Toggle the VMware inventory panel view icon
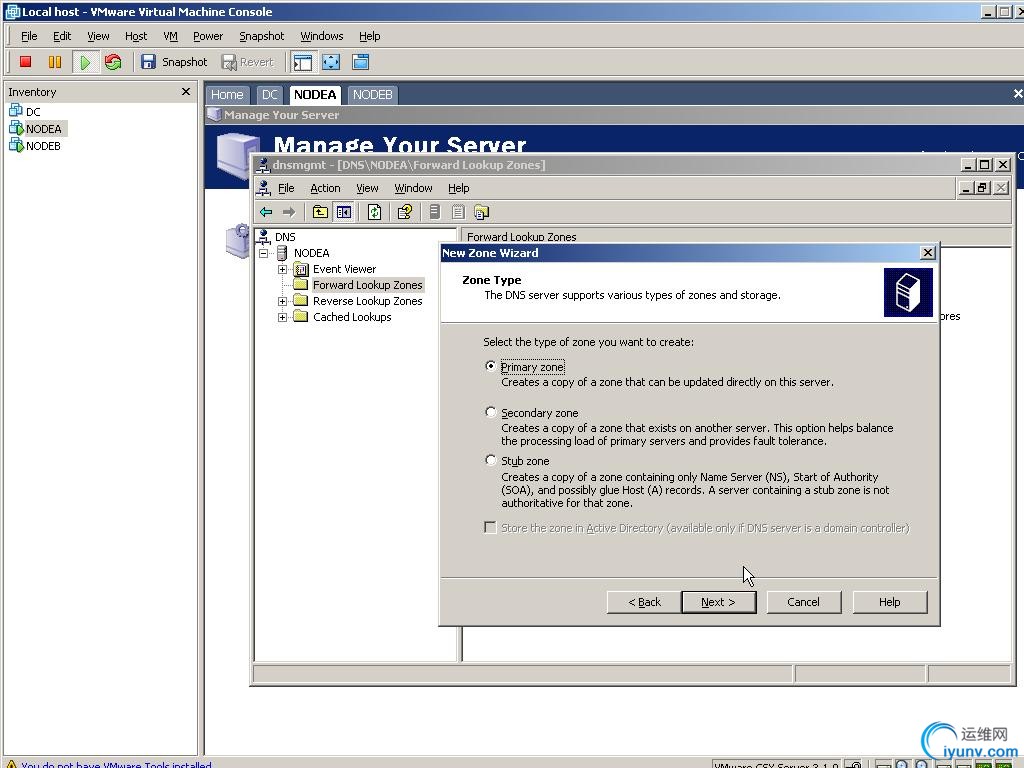This screenshot has height=768, width=1024. 303,62
